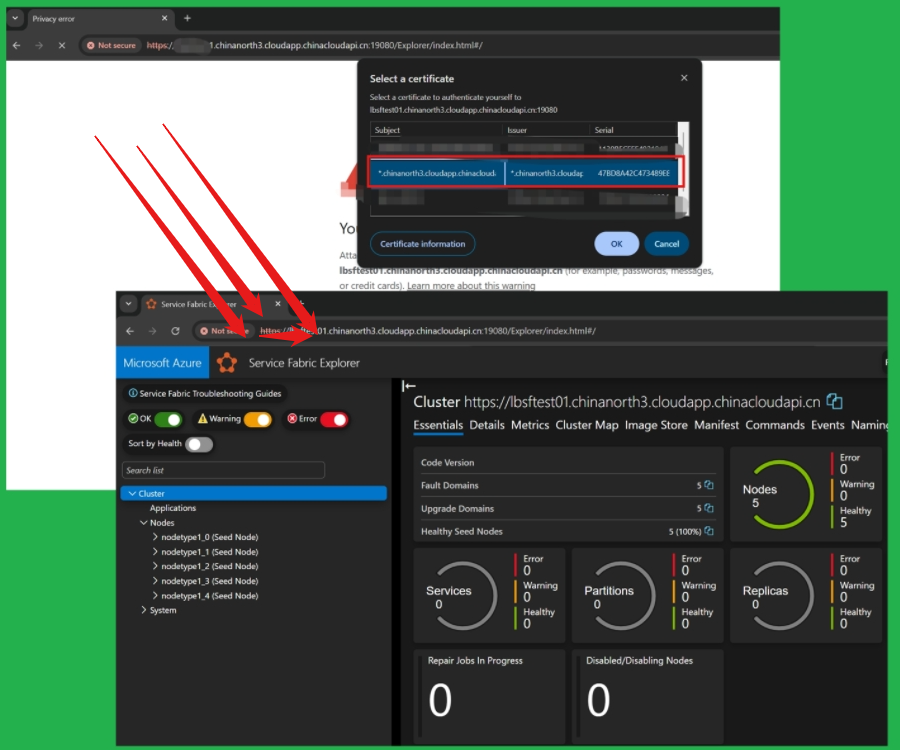Copy the cluster URL with the copy icon
Image resolution: width=900 pixels, height=750 pixels.
coord(835,402)
